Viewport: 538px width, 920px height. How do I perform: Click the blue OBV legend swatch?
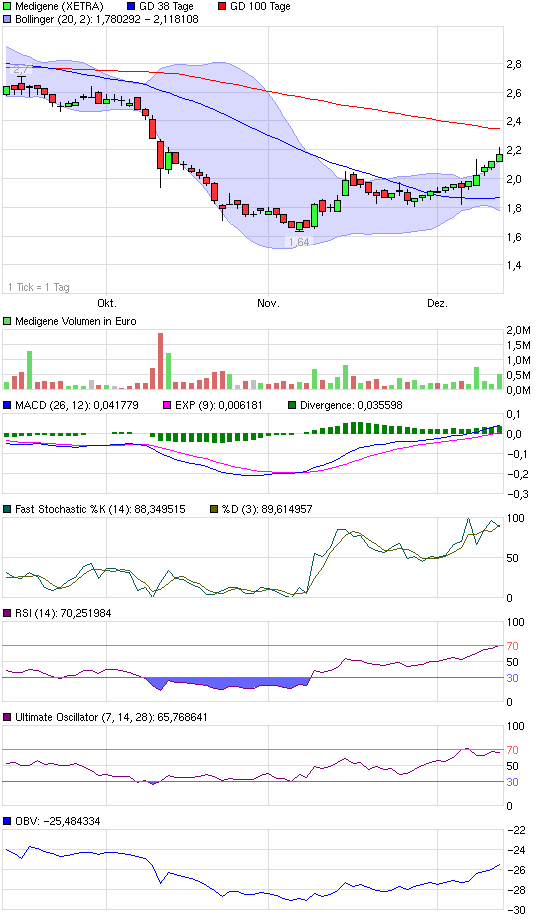point(7,821)
